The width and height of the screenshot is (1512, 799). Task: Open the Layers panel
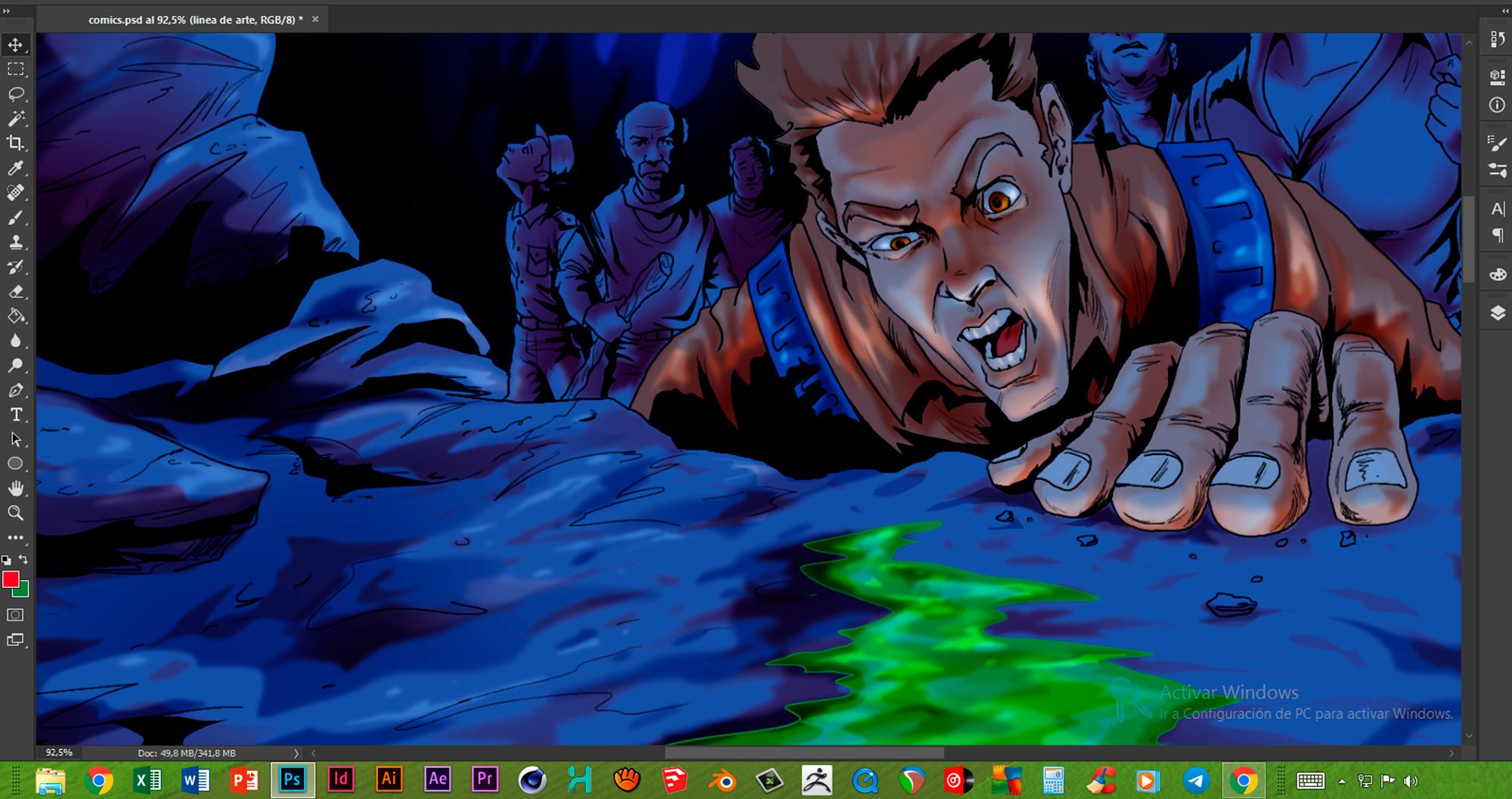[1497, 313]
